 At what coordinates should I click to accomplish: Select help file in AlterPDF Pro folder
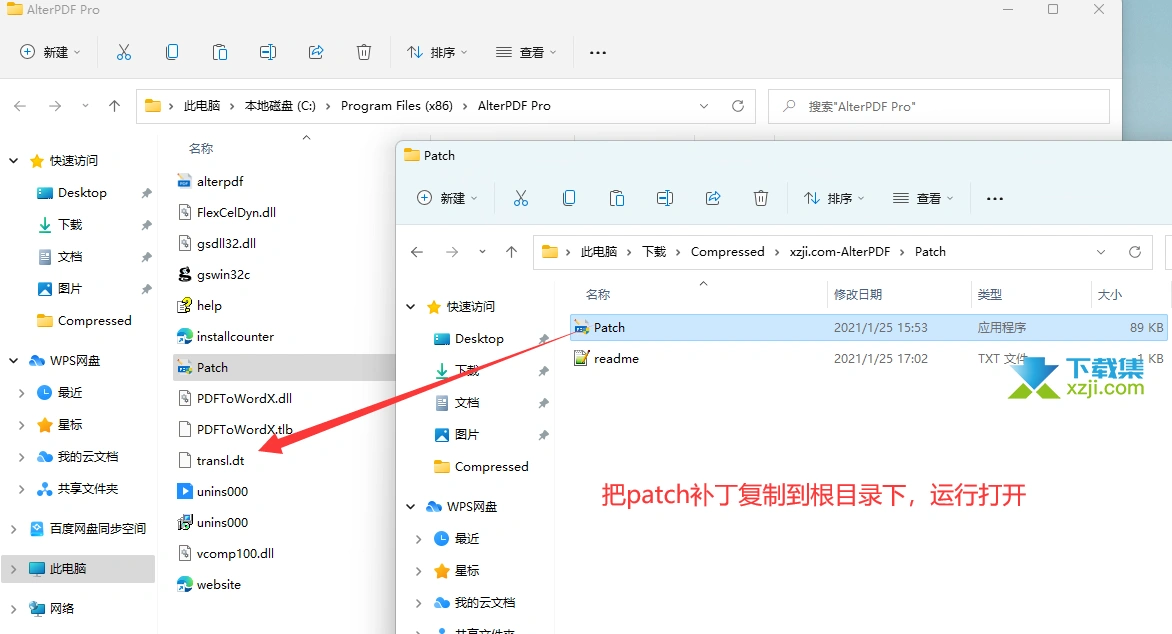(x=199, y=306)
